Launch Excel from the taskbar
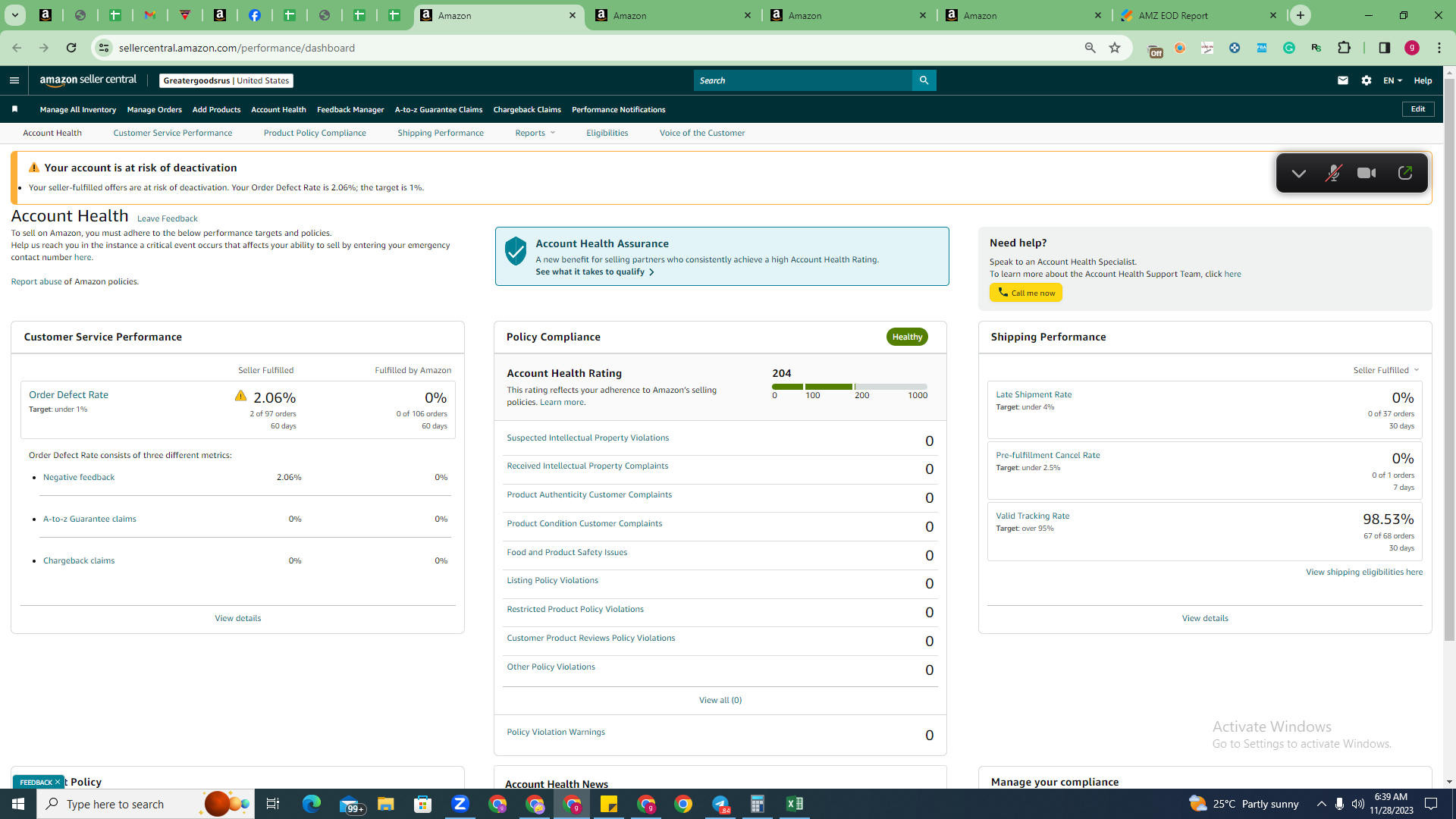The width and height of the screenshot is (1456, 819). pos(795,804)
